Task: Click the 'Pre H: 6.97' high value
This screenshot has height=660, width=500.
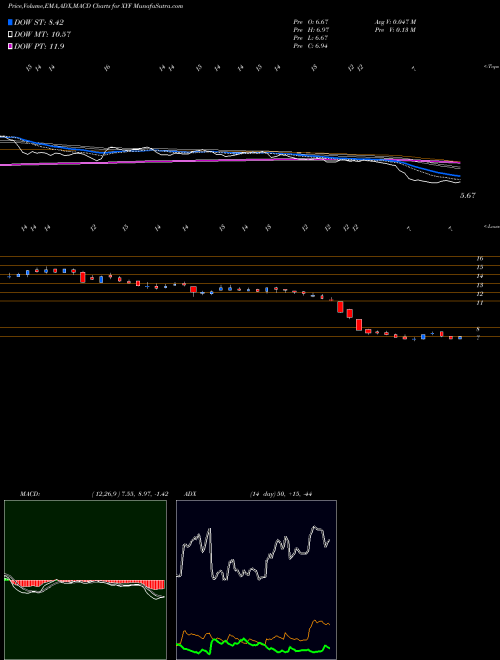Action: click(311, 30)
